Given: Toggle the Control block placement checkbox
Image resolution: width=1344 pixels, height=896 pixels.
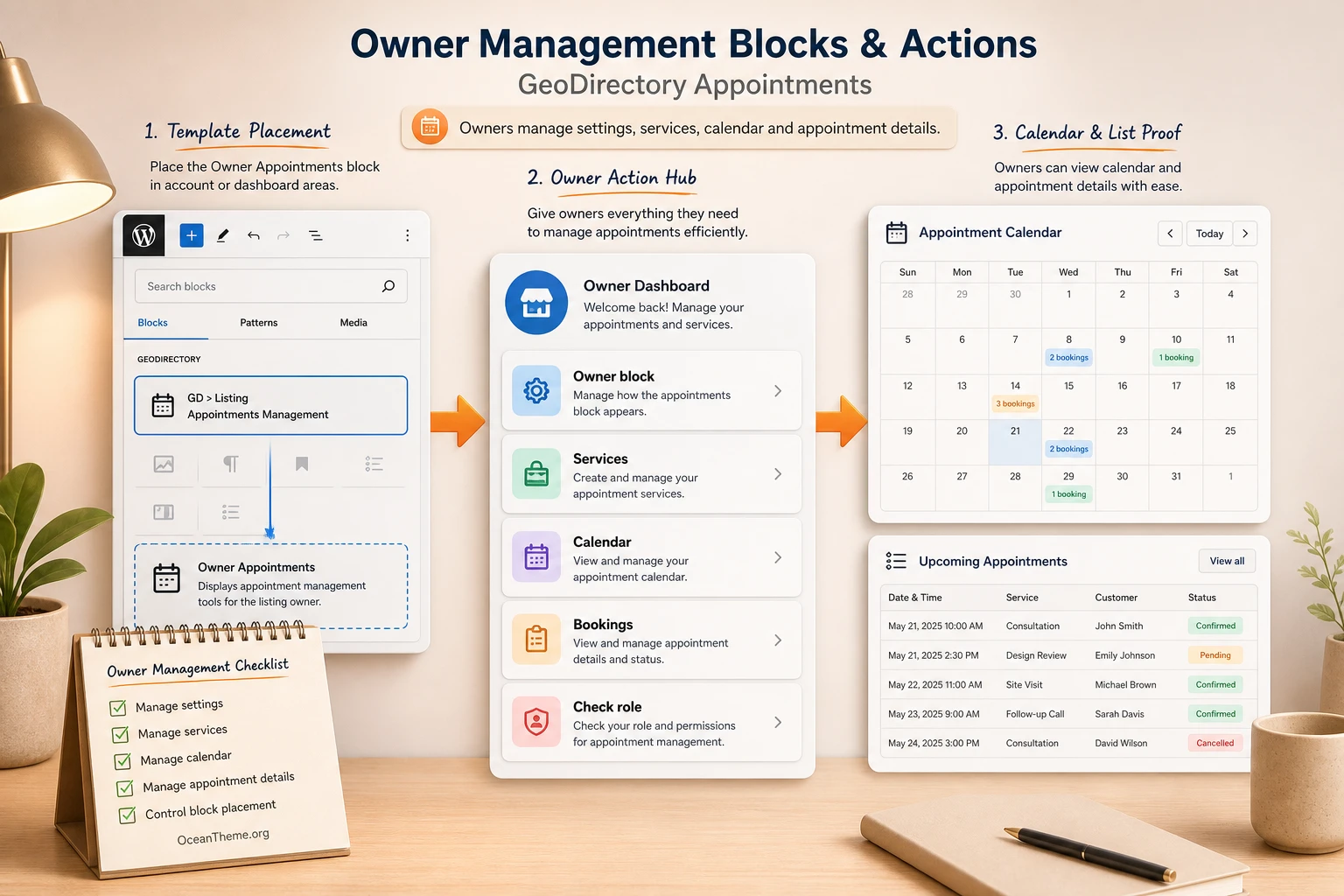Looking at the screenshot, I should [x=128, y=815].
